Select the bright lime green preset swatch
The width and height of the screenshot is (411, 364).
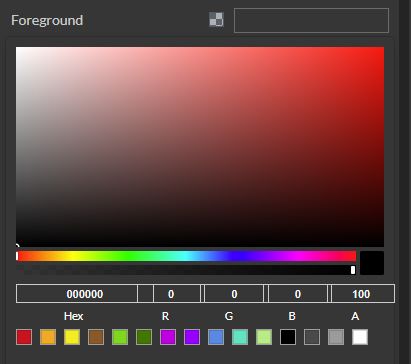(120, 337)
